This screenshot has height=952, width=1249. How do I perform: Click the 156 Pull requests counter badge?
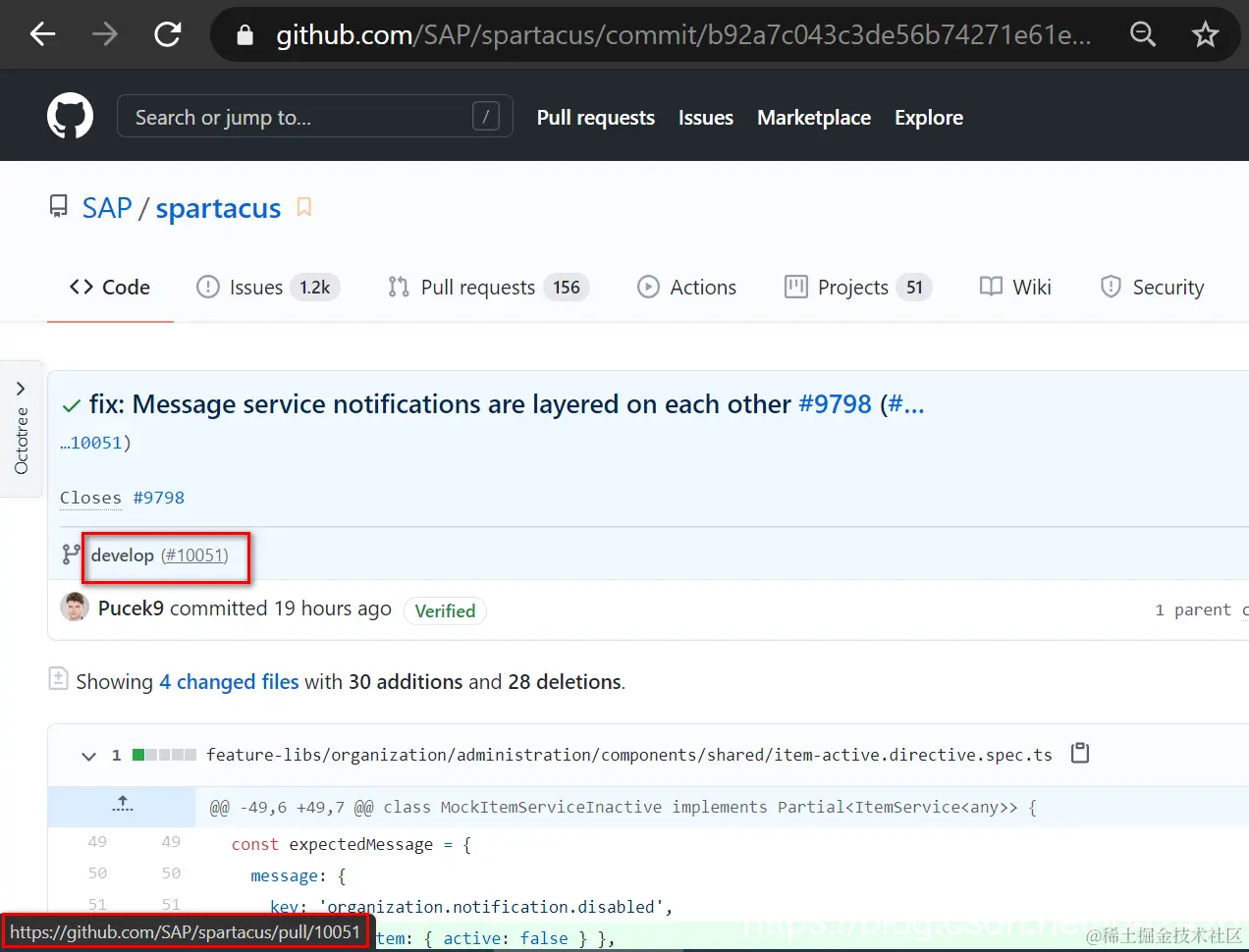(566, 288)
